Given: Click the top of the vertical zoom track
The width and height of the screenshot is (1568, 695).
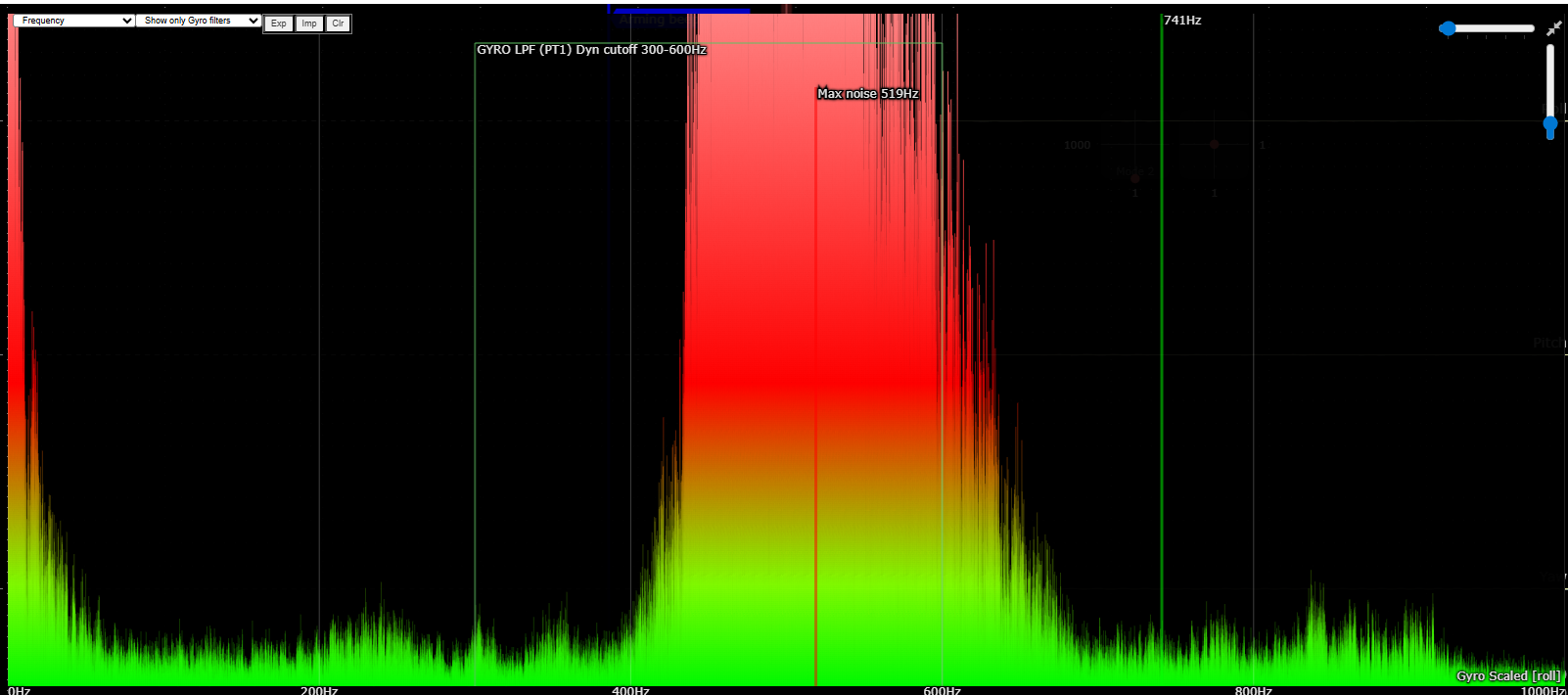Looking at the screenshot, I should click(1550, 49).
